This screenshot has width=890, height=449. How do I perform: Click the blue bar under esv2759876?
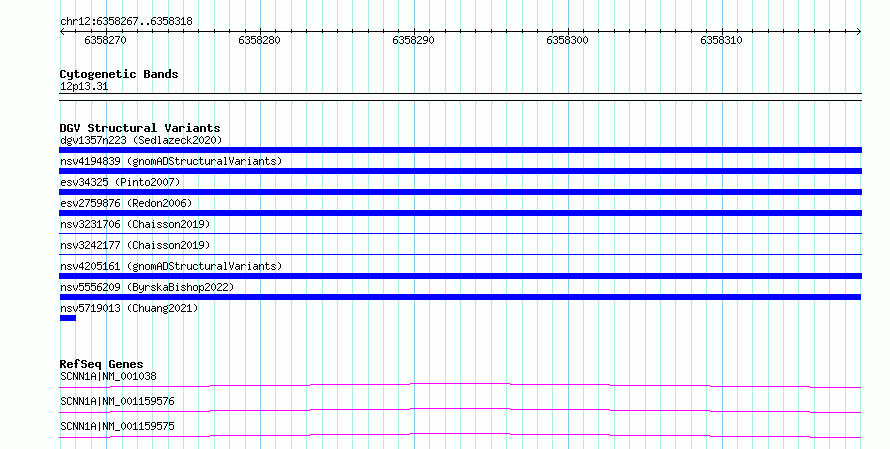click(460, 213)
